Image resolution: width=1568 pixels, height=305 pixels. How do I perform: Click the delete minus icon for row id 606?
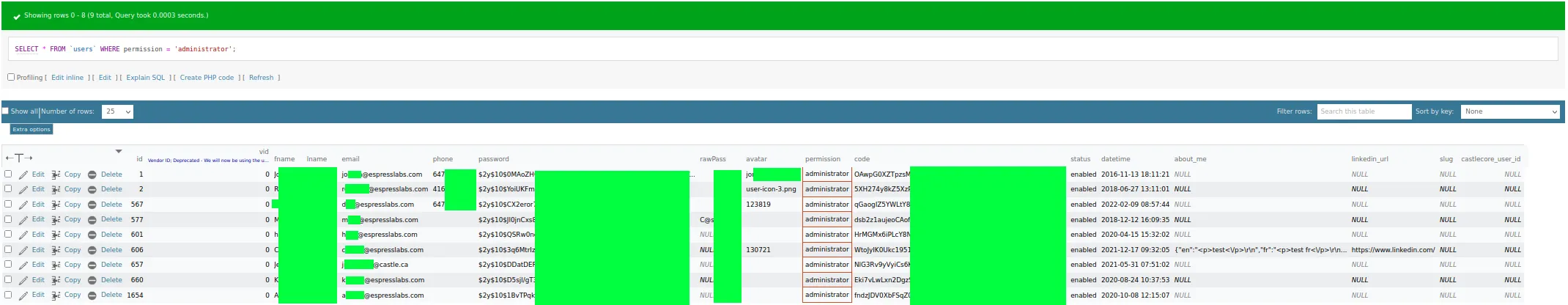92,250
